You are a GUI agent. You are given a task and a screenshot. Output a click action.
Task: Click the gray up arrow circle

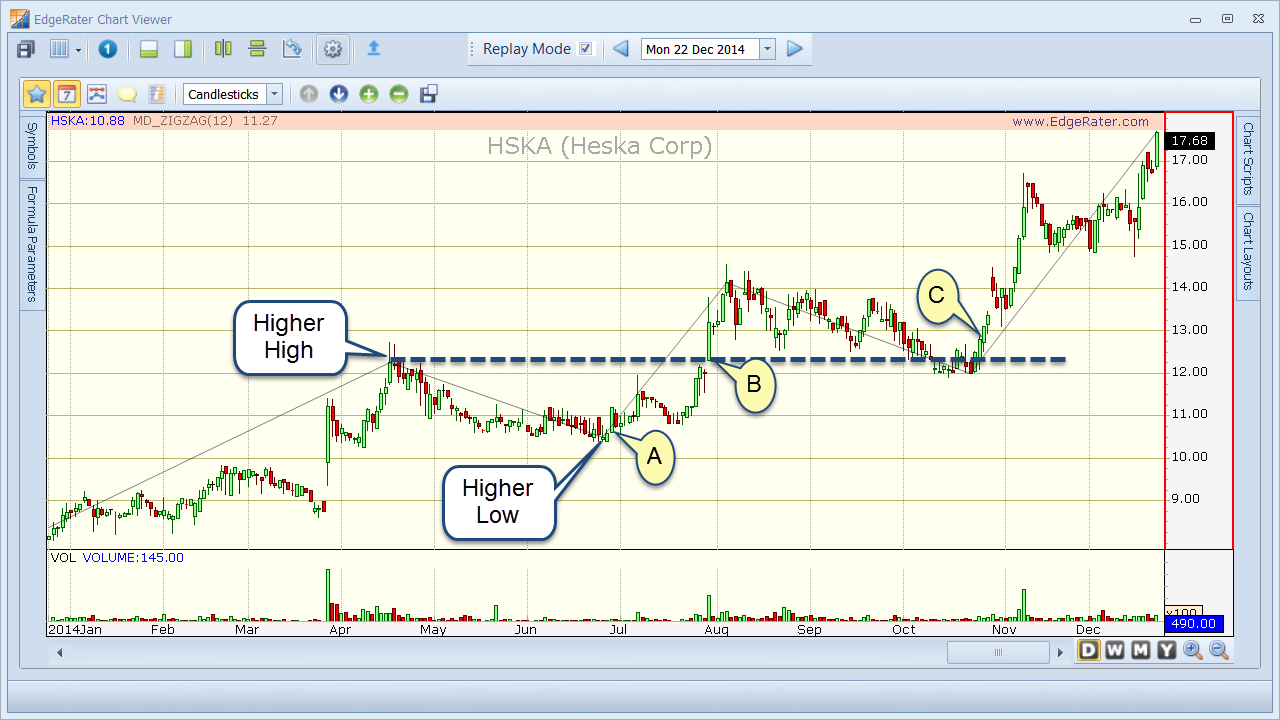coord(309,94)
